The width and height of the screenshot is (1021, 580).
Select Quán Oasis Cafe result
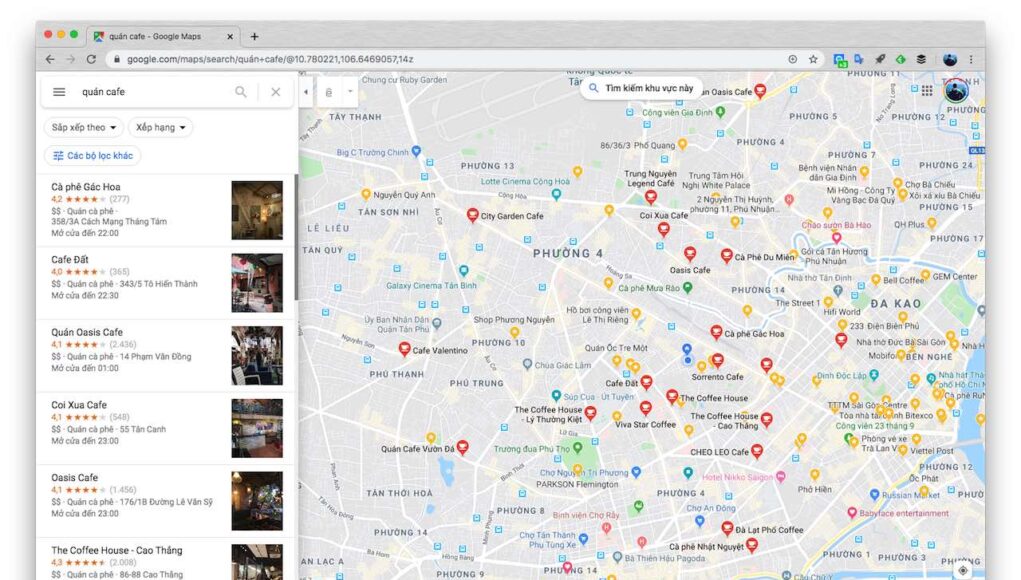166,355
